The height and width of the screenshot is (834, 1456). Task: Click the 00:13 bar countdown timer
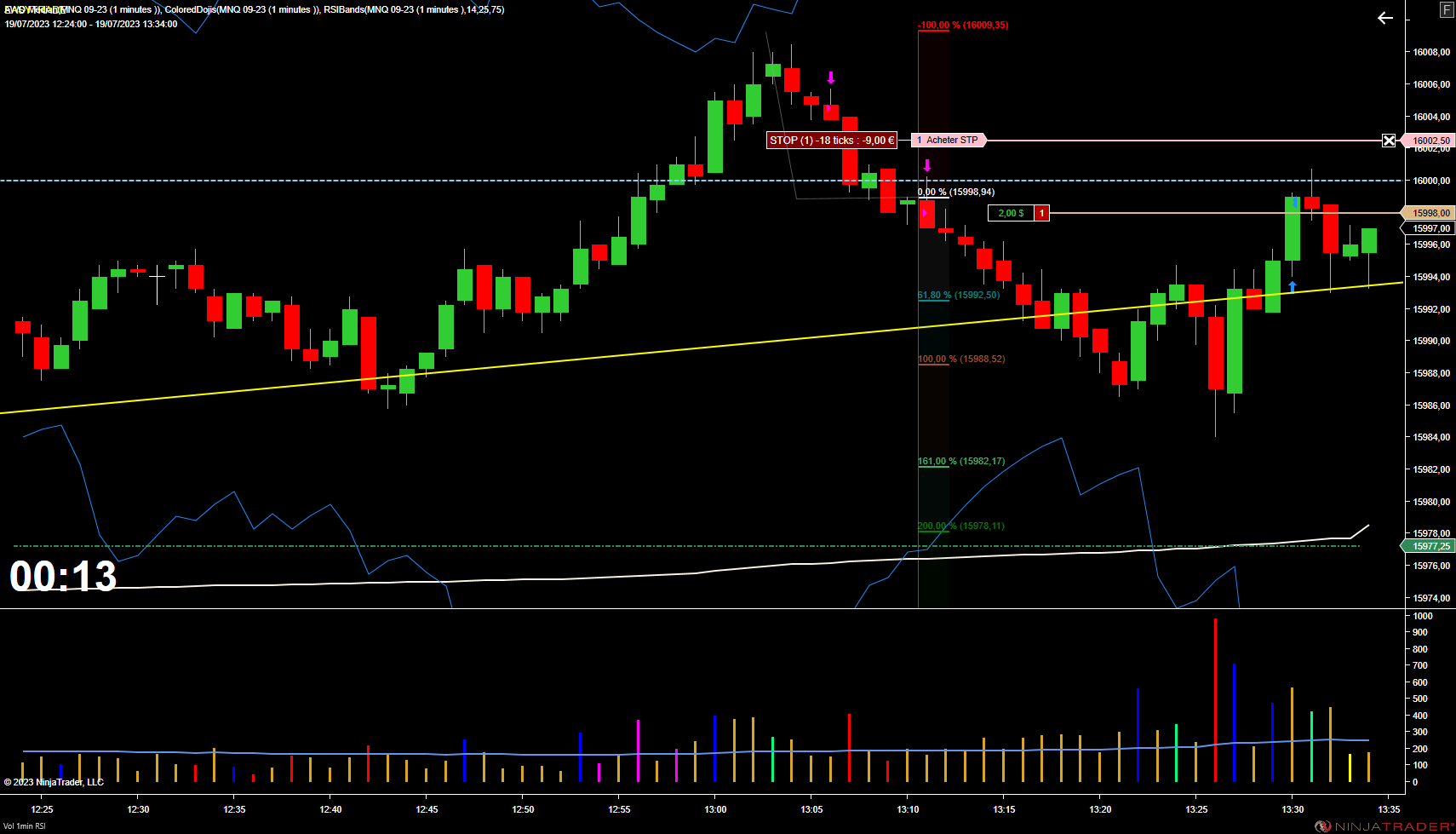point(63,576)
